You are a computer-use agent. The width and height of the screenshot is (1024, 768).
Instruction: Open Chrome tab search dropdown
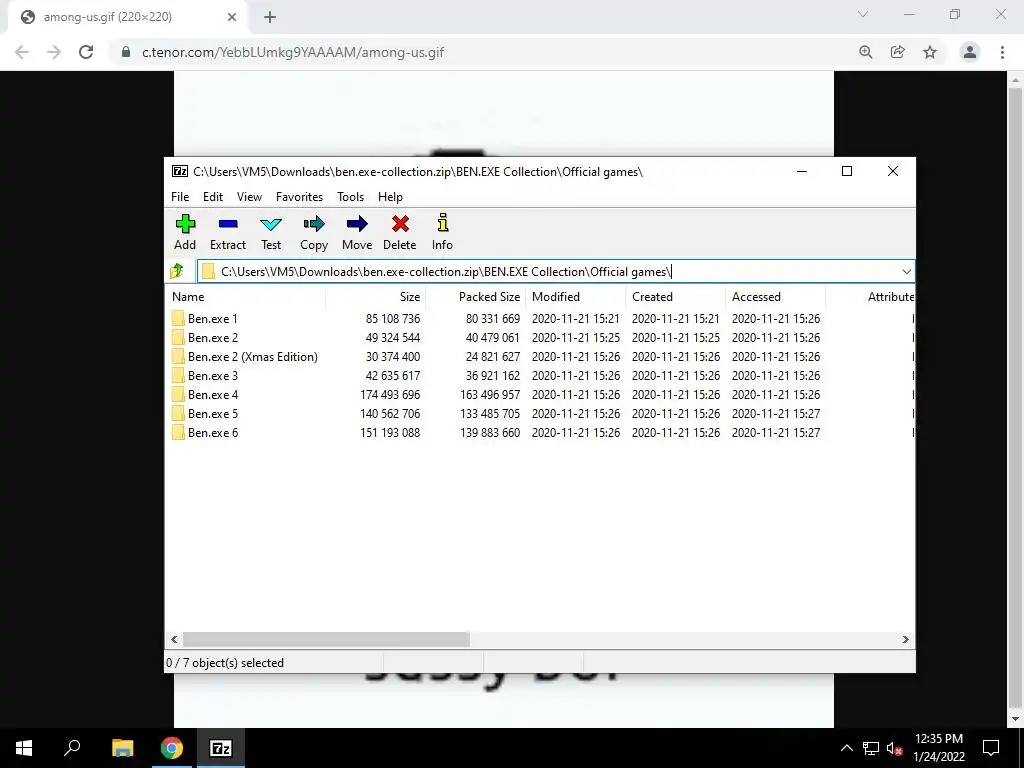coord(863,14)
